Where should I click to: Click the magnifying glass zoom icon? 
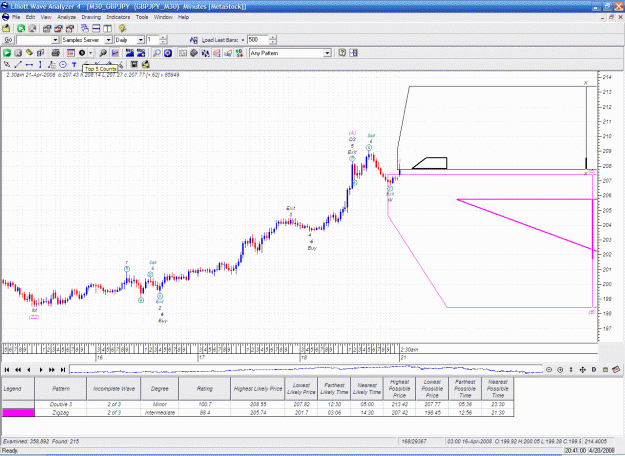click(157, 53)
